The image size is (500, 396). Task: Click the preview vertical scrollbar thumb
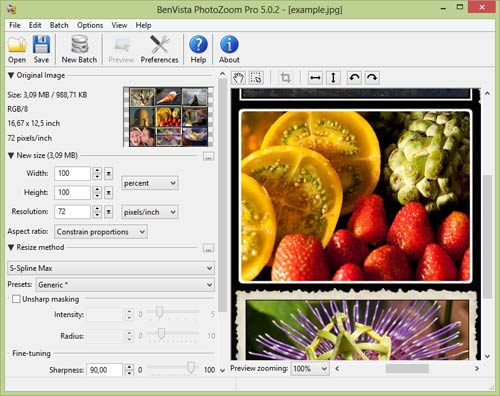click(x=487, y=236)
